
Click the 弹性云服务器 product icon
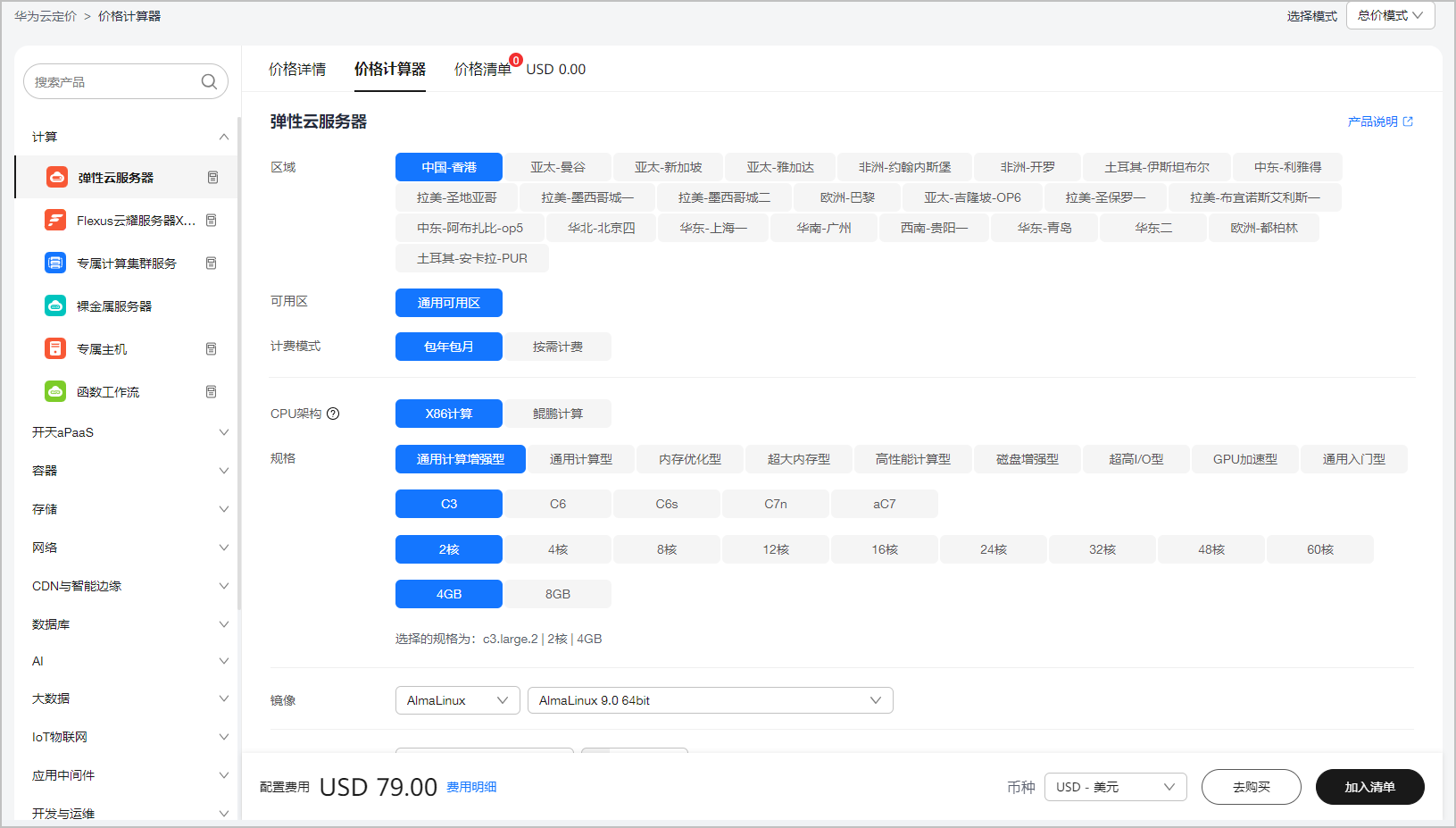click(x=56, y=177)
